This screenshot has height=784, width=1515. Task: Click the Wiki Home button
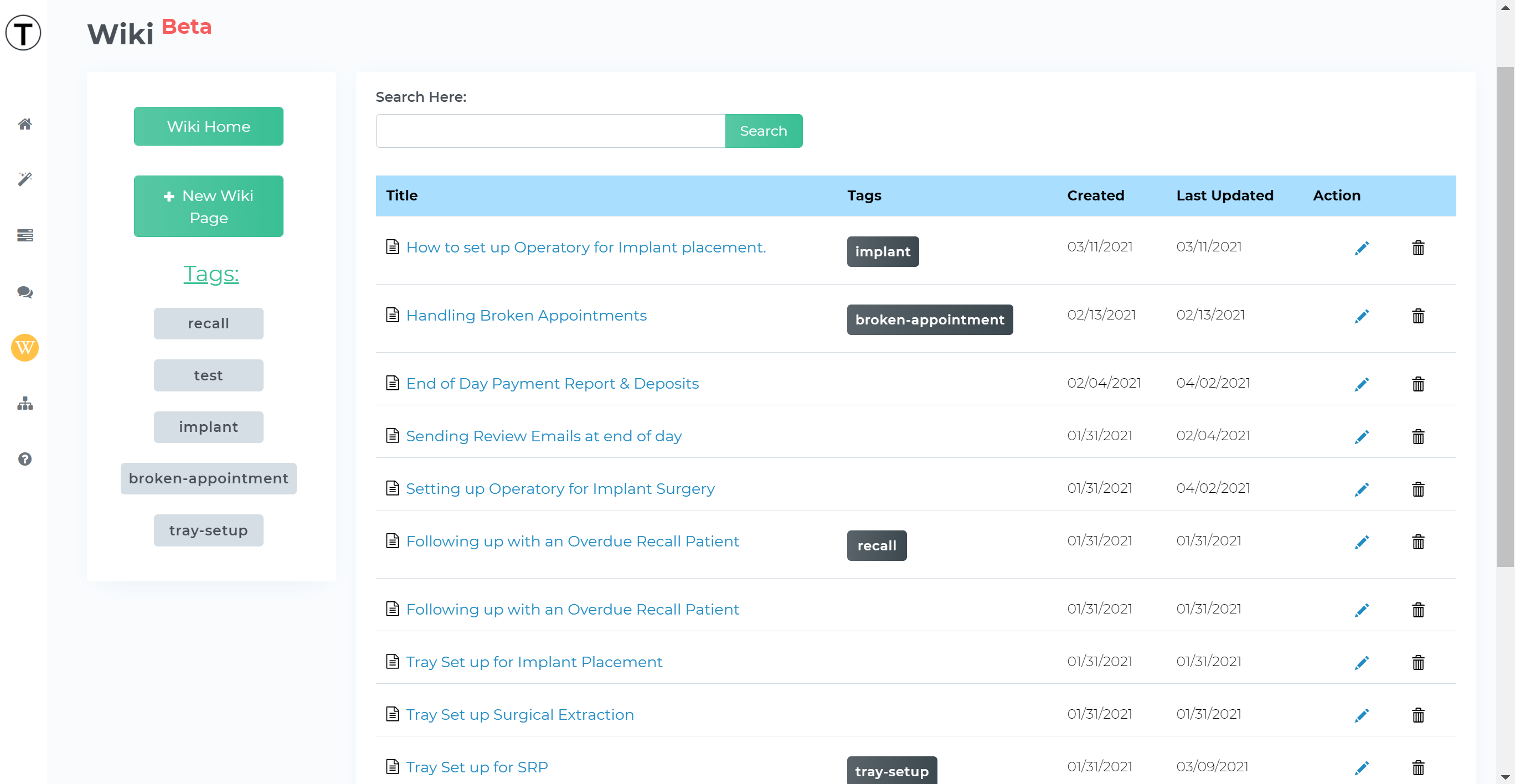(208, 126)
